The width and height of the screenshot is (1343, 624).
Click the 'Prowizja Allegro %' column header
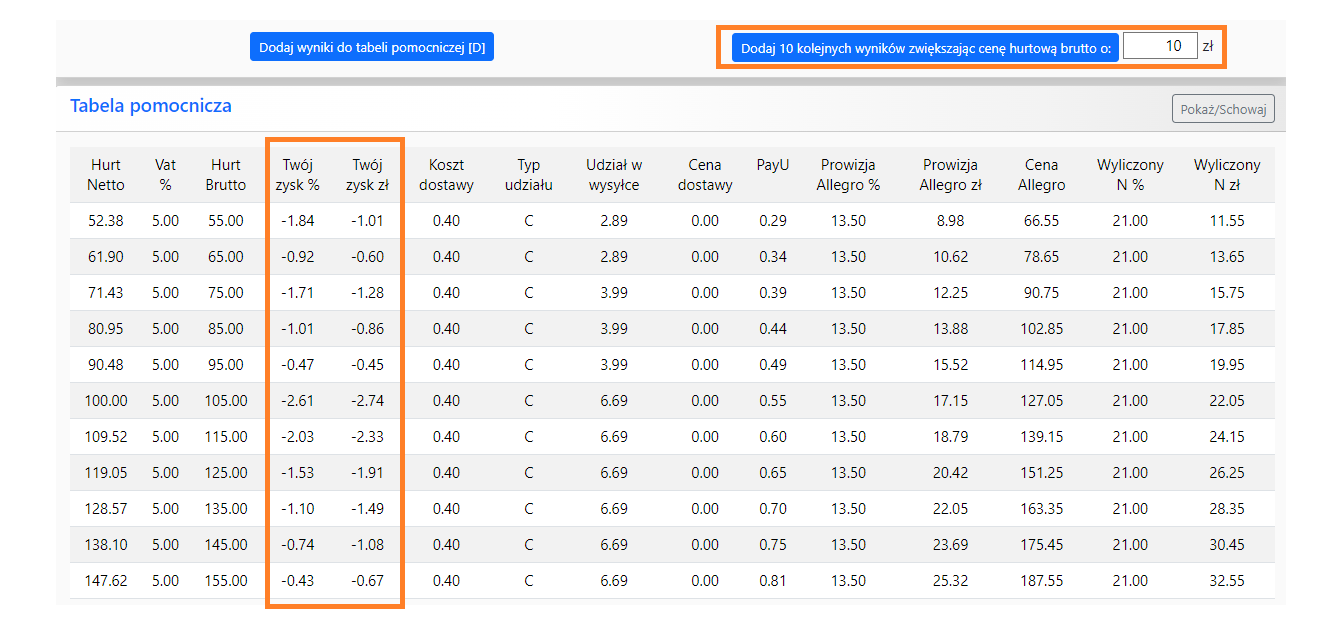click(x=848, y=175)
